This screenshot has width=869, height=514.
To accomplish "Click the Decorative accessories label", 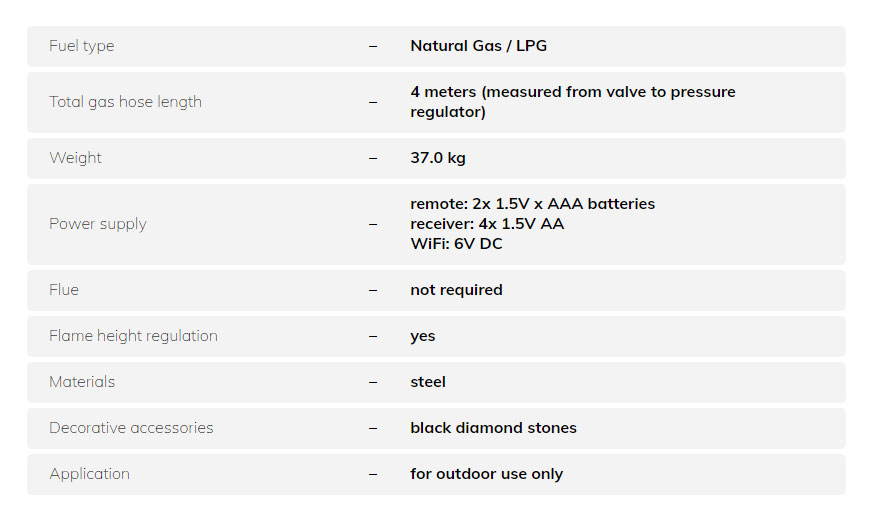I will 131,428.
